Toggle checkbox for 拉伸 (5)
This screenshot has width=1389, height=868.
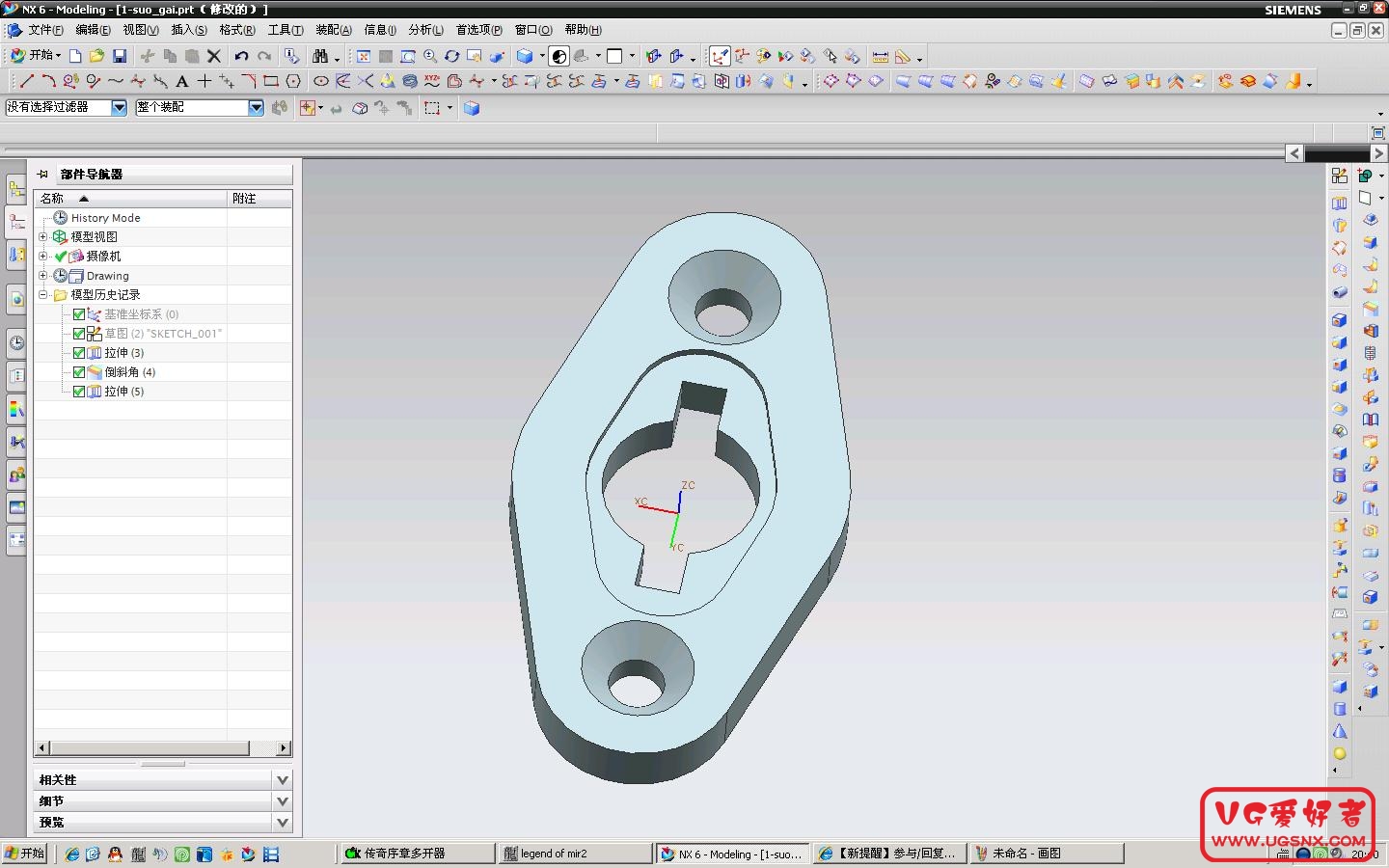[x=79, y=392]
